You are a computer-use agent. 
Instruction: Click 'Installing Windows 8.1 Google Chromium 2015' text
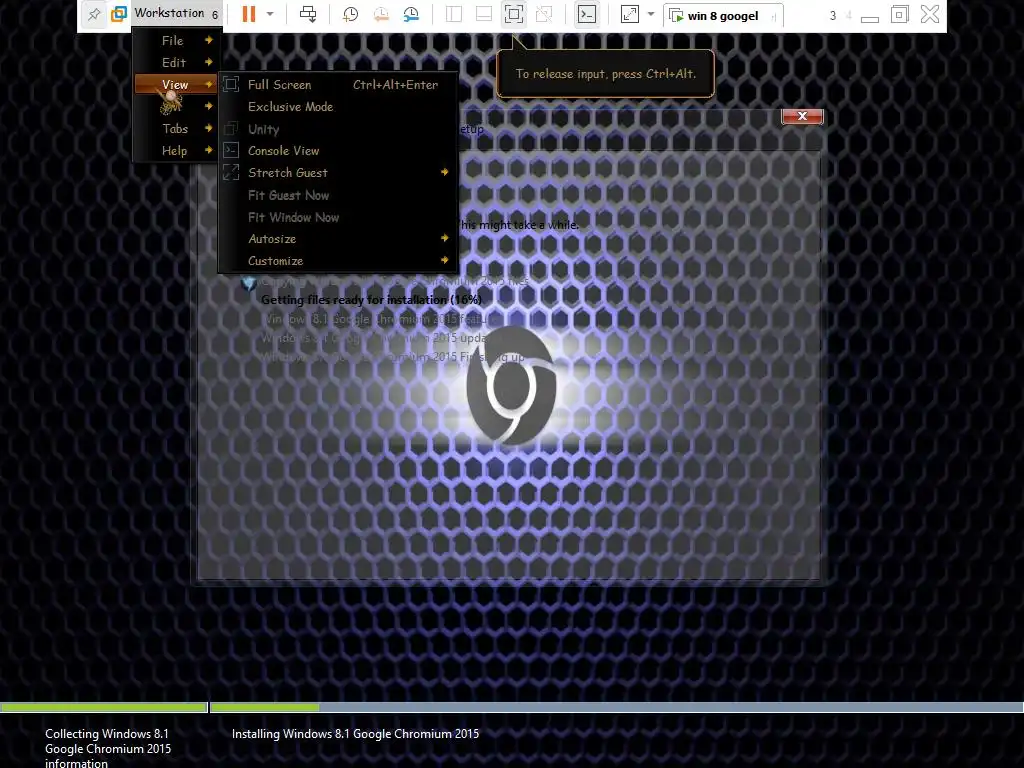click(x=355, y=734)
